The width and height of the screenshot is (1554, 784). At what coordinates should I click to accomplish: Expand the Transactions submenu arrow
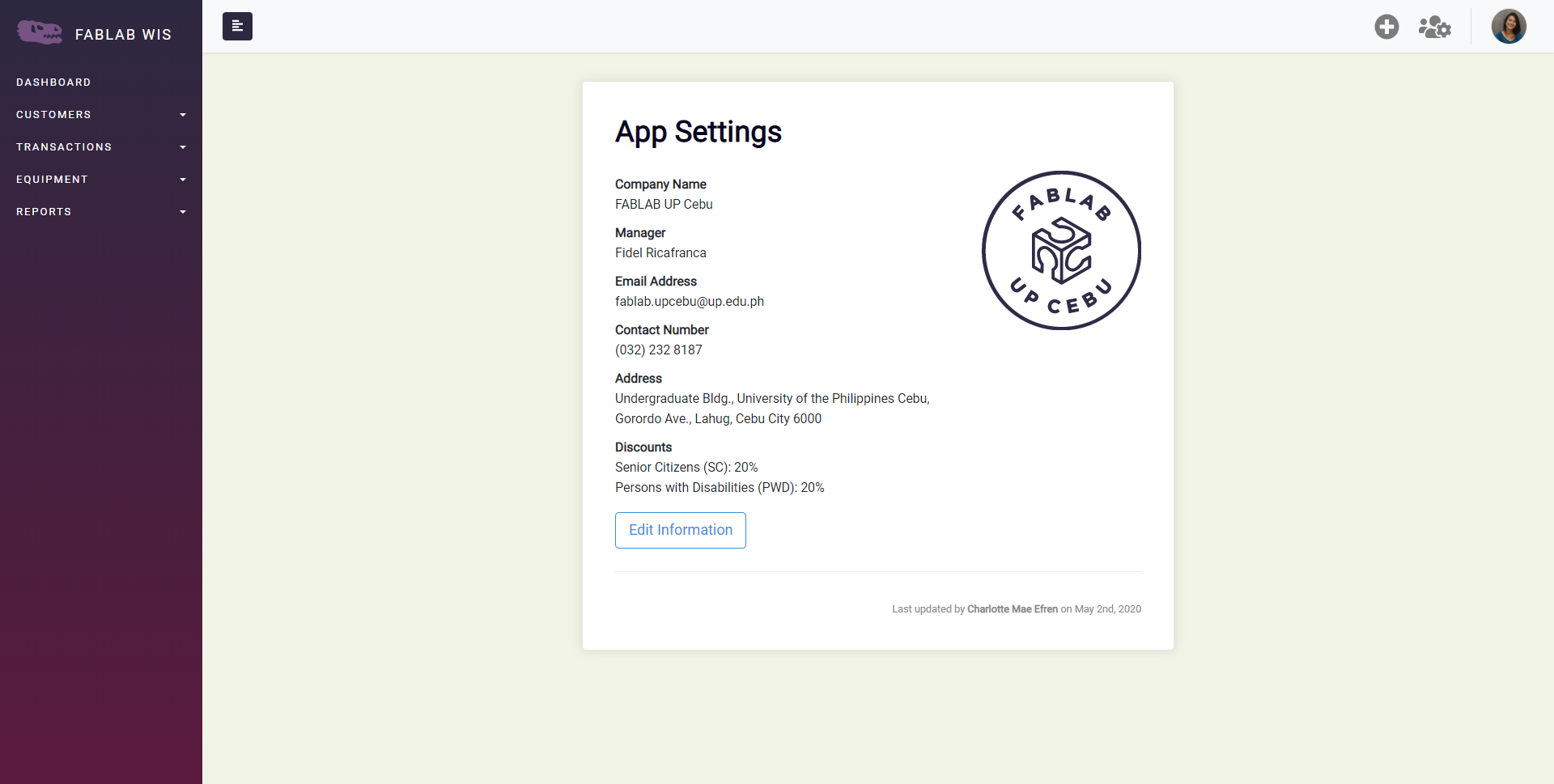click(x=183, y=147)
